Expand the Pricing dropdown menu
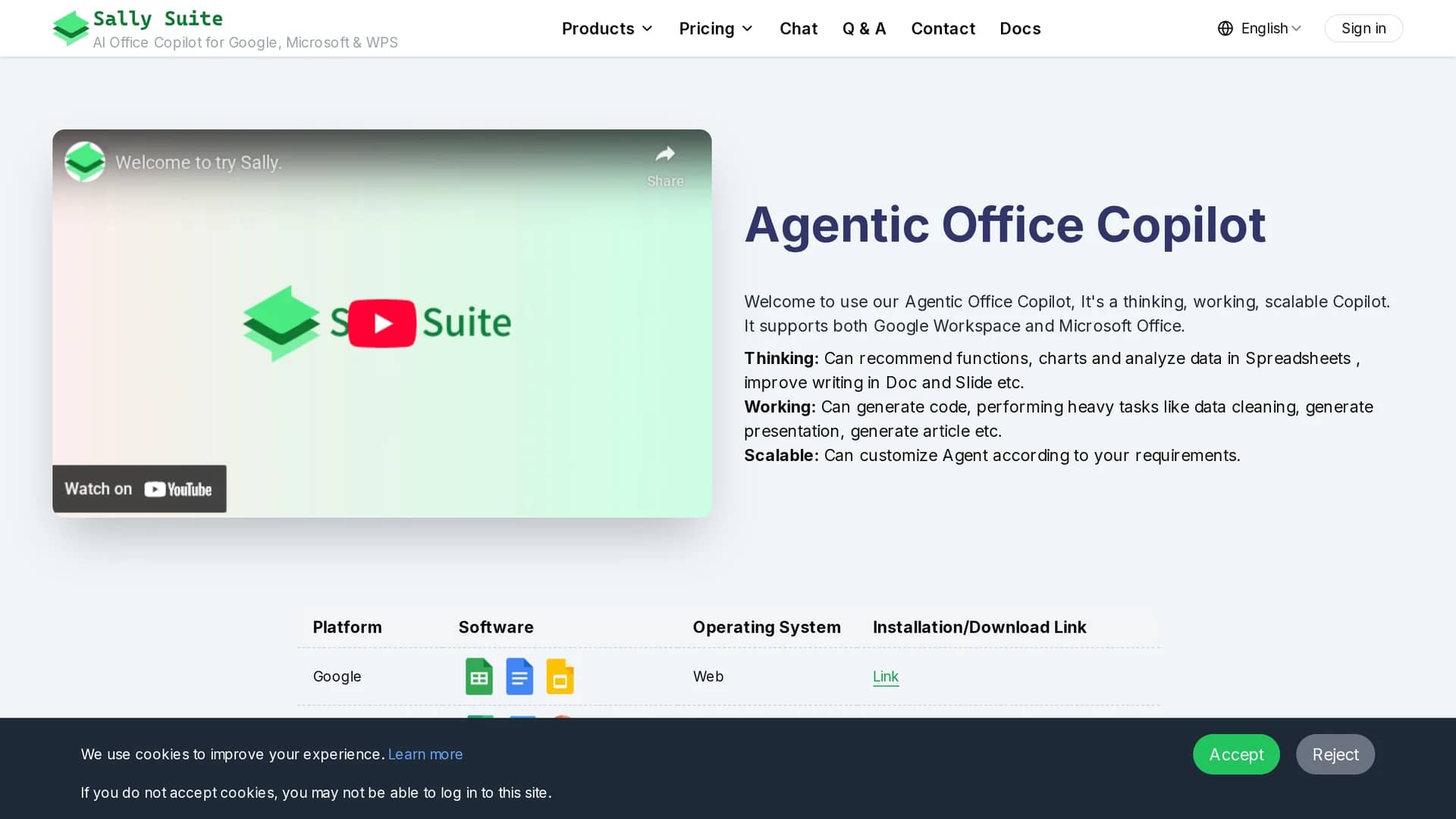Screen dimensions: 1456x819 coord(716,29)
